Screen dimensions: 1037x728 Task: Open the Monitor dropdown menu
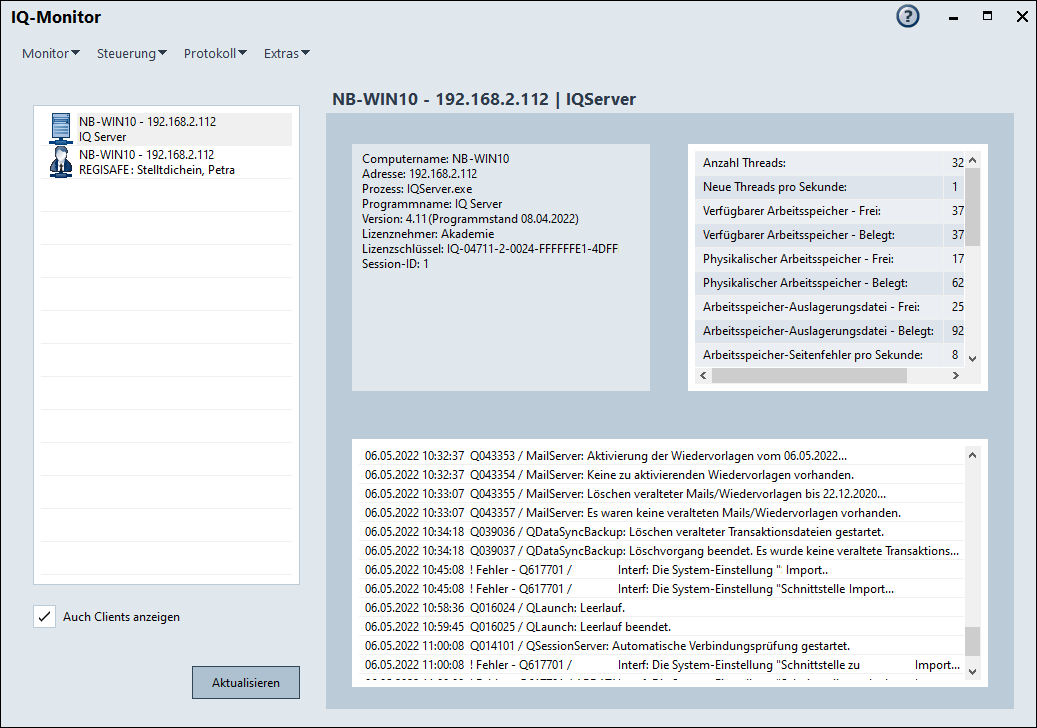51,54
